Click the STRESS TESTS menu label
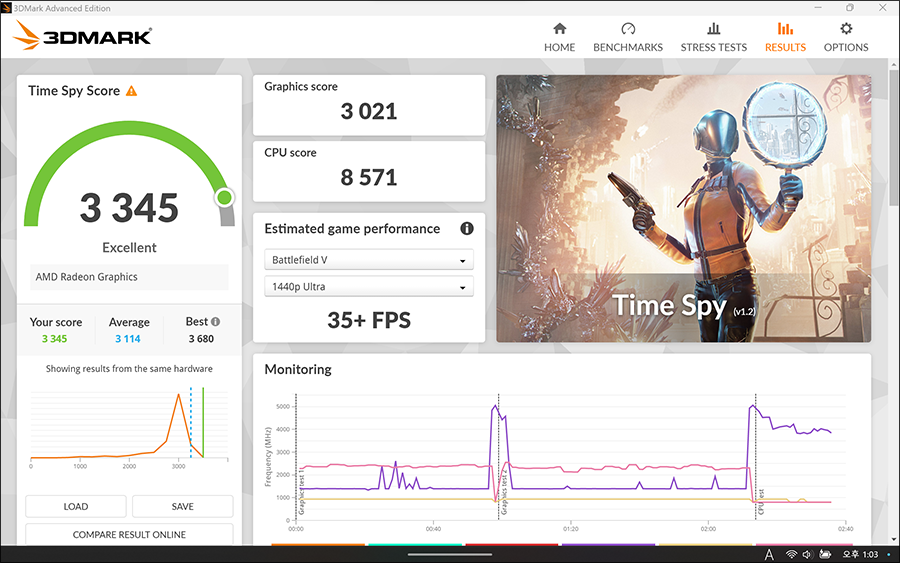This screenshot has height=563, width=900. (713, 47)
